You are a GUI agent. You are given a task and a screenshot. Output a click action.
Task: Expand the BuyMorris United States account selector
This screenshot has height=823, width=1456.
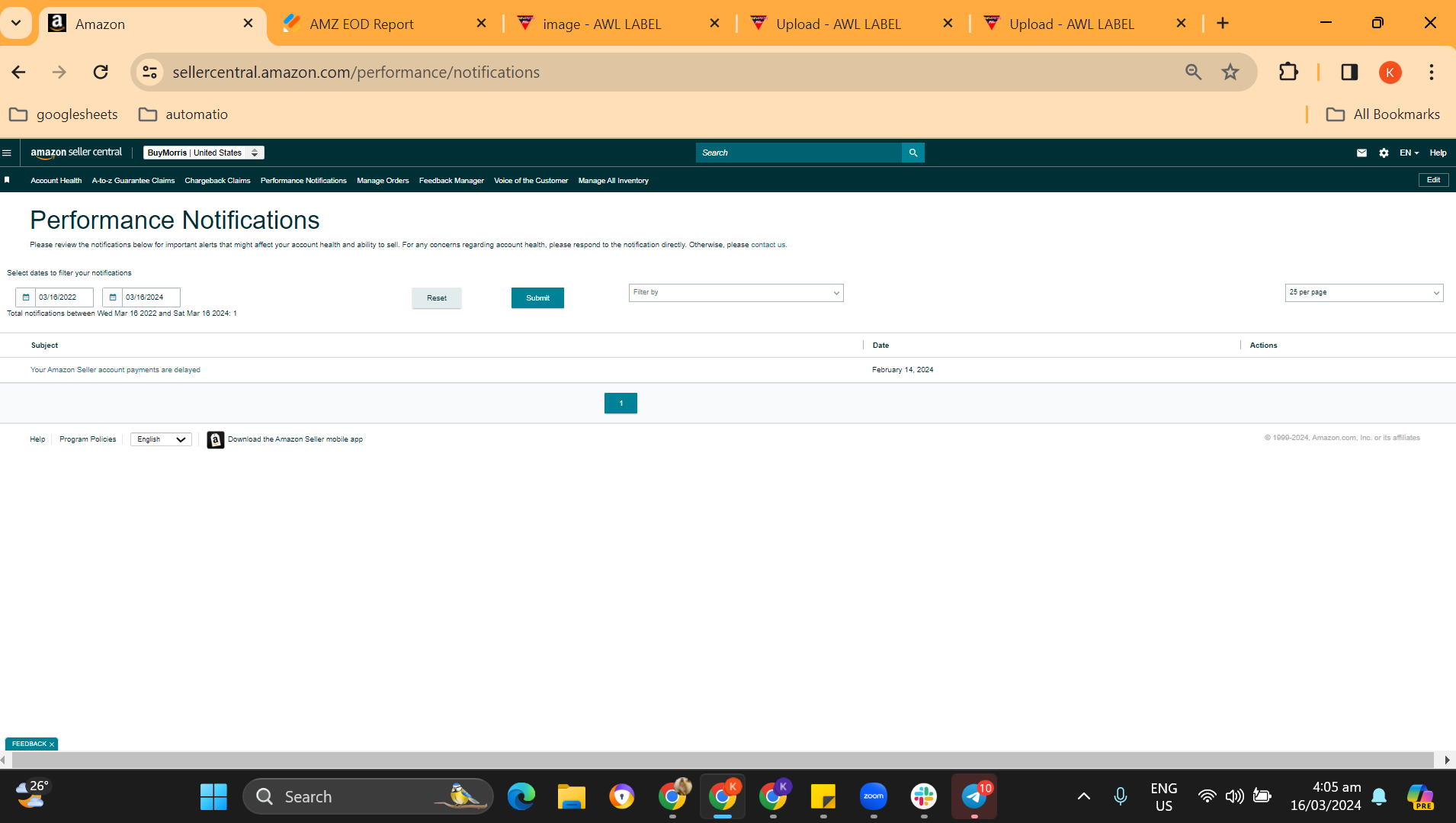tap(204, 153)
